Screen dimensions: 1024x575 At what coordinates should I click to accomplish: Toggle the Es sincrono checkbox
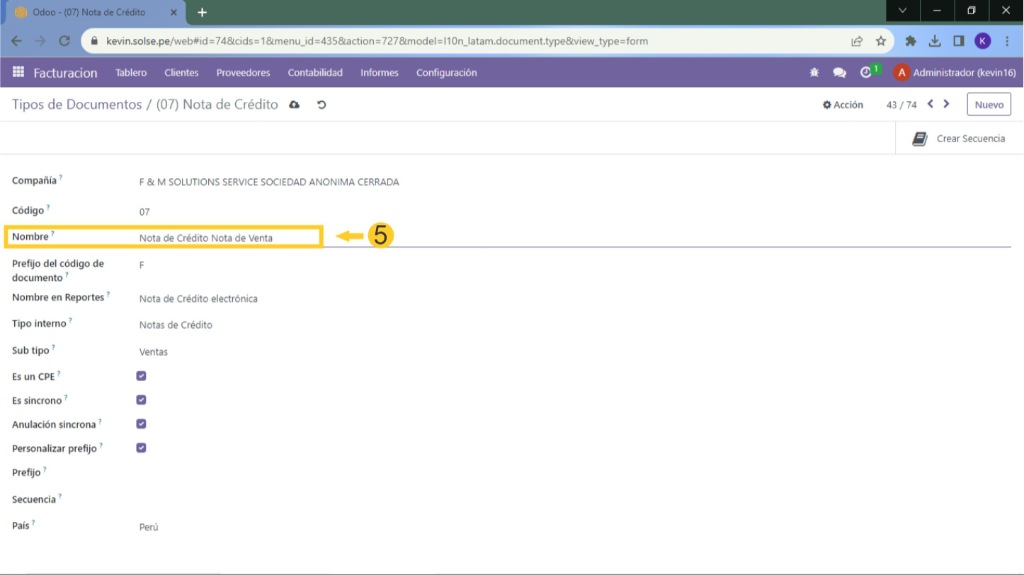pyautogui.click(x=141, y=400)
